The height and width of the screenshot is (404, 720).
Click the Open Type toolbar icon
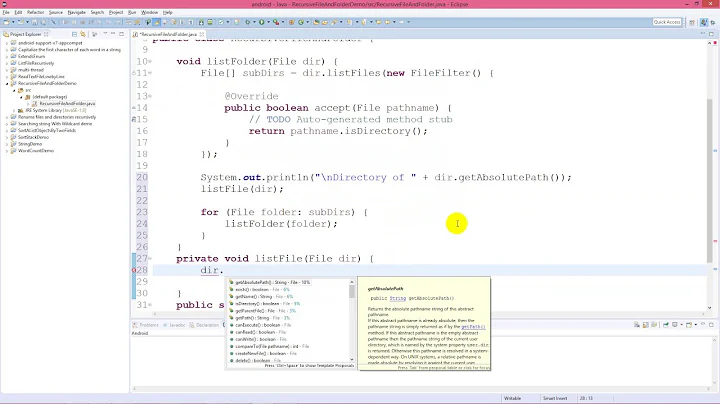point(316,22)
